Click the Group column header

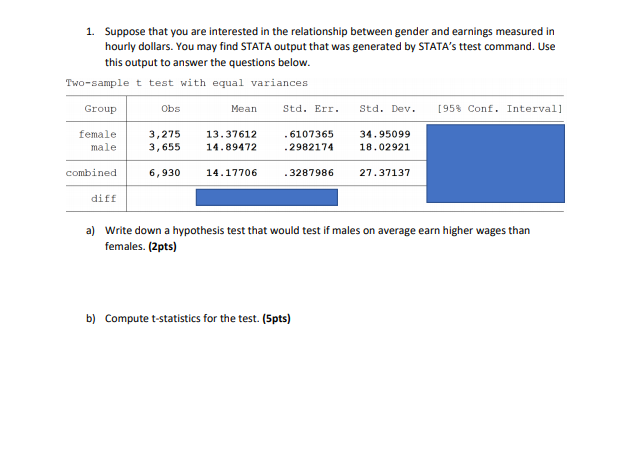click(101, 109)
